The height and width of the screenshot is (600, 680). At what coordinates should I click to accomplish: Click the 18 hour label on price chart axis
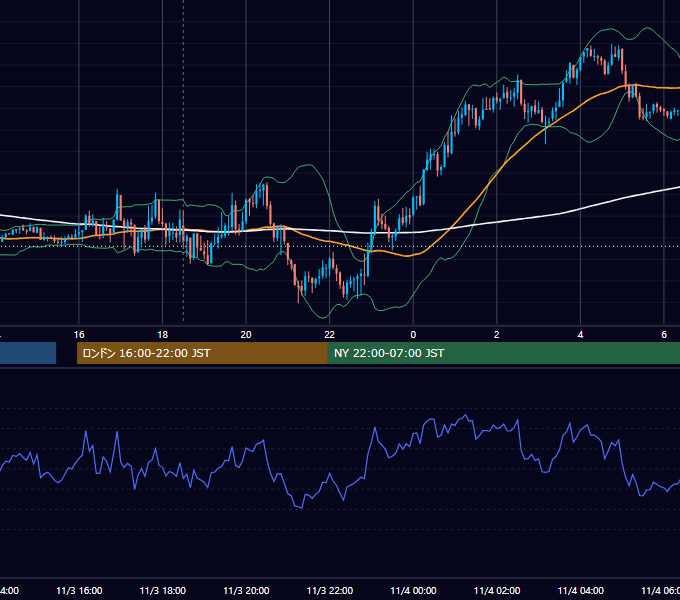163,335
